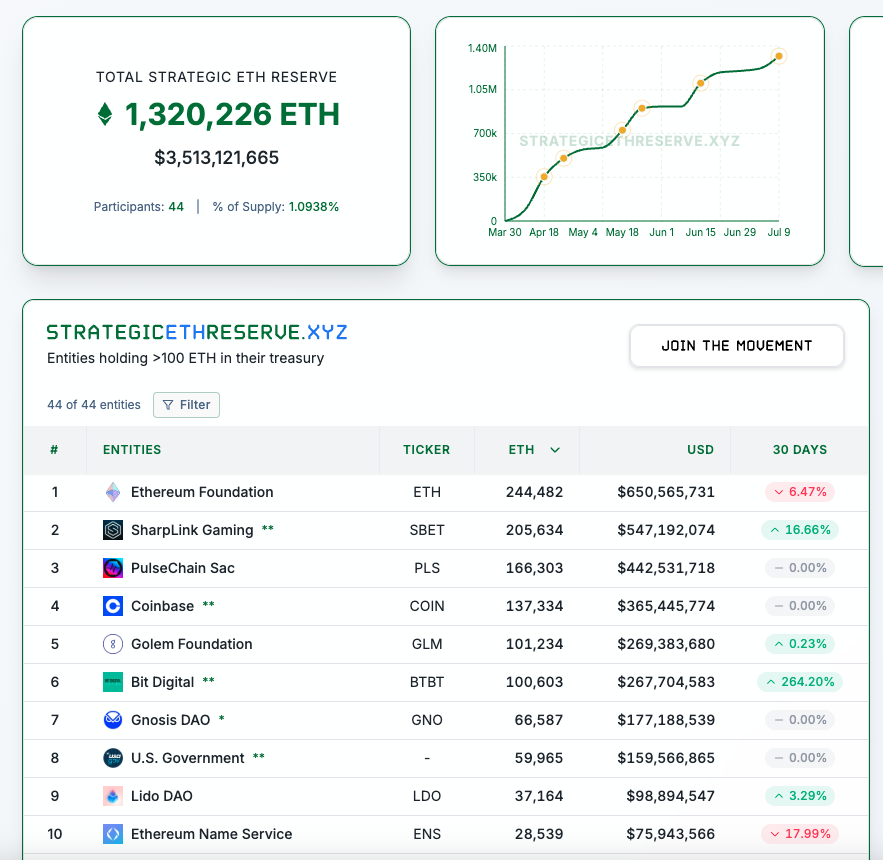Click the U.S. Government logo icon
The height and width of the screenshot is (860, 883).
tap(113, 758)
